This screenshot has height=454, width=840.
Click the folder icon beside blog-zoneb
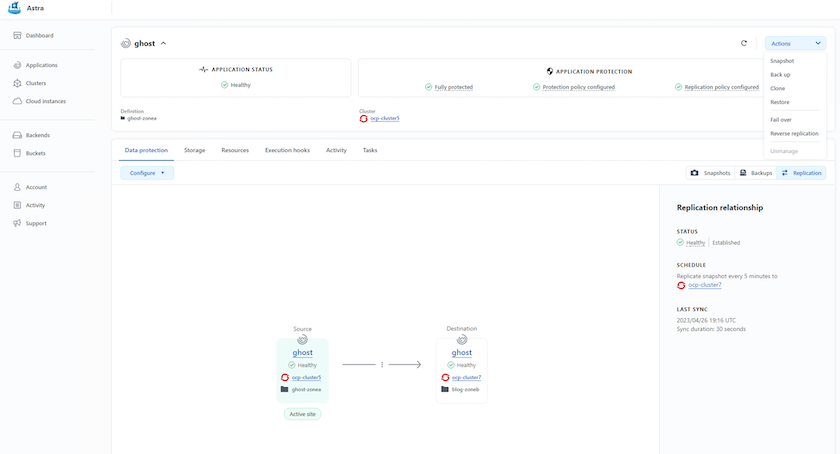445,389
